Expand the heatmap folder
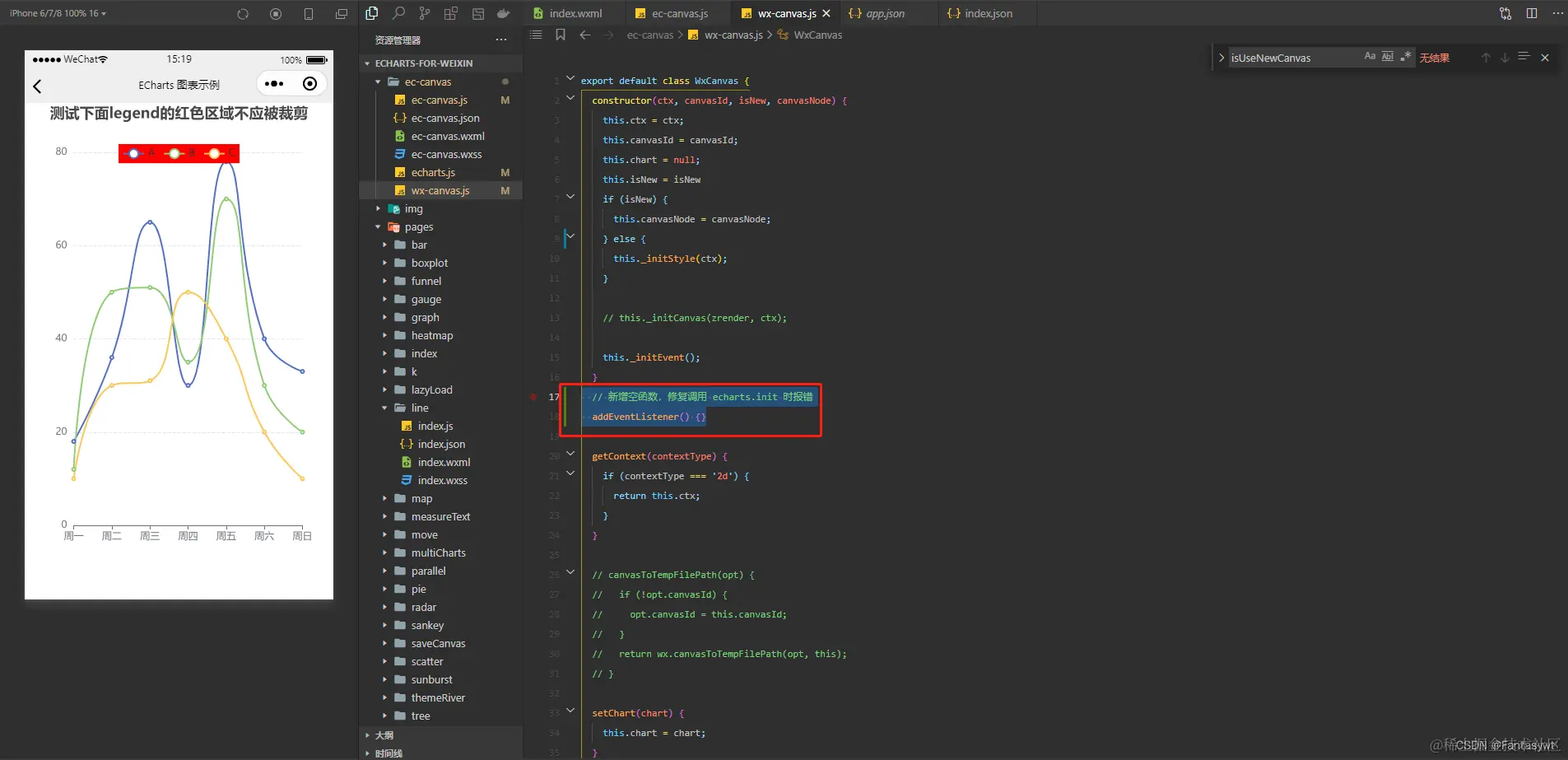The image size is (1568, 760). (x=440, y=335)
